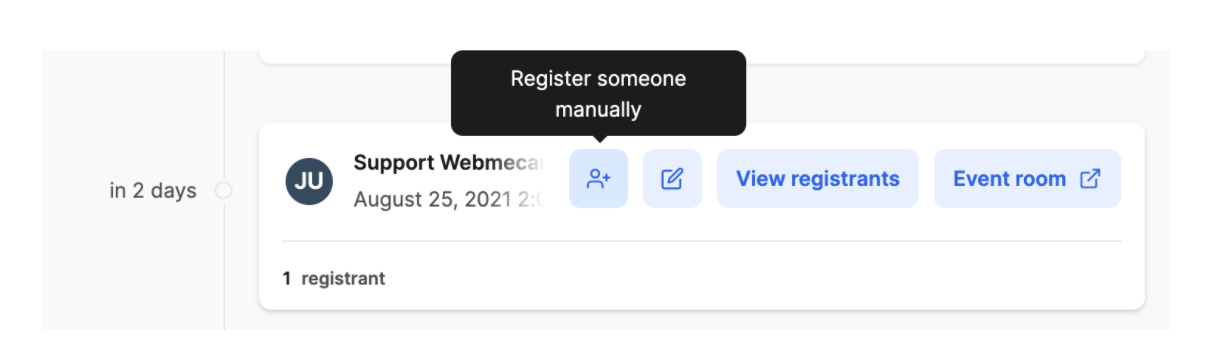Image resolution: width=1212 pixels, height=364 pixels.
Task: Click the divider line inside the event card
Action: tap(701, 241)
